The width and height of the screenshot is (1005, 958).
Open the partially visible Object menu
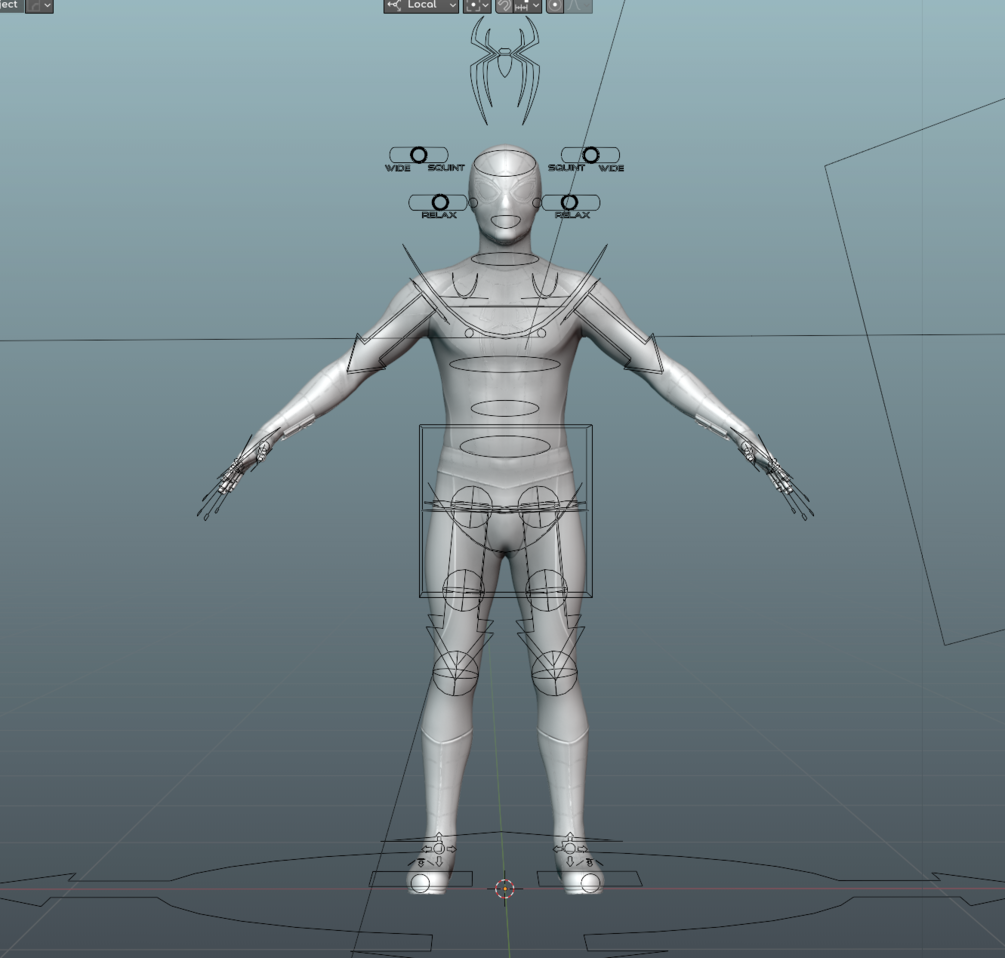tap(10, 5)
